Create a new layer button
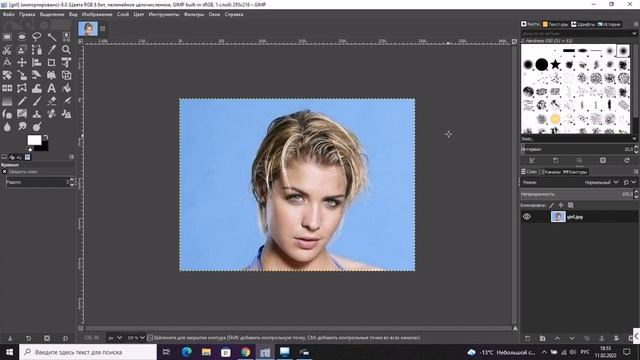This screenshot has height=360, width=640. pyautogui.click(x=527, y=338)
